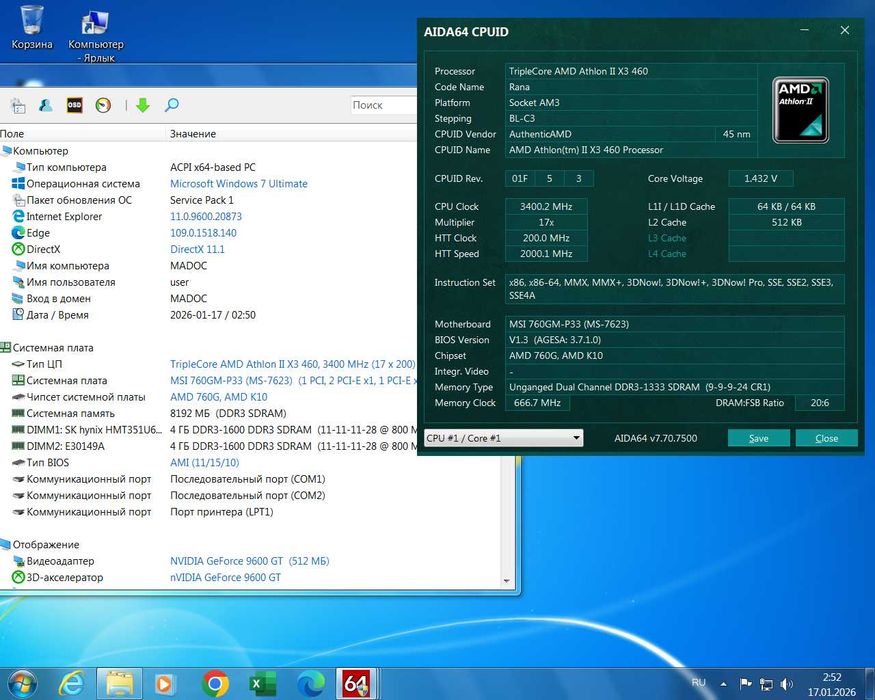Select the Имя компьютера row
This screenshot has width=875, height=700.
pos(209,266)
